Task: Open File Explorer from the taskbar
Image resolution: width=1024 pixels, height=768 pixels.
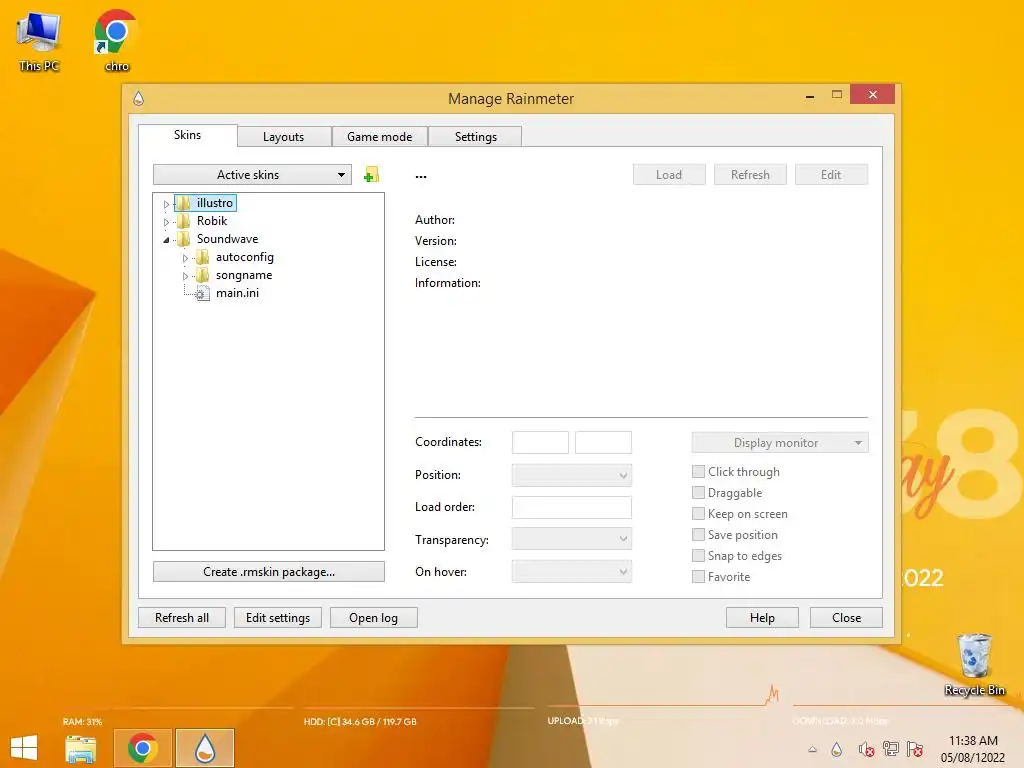Action: click(81, 748)
